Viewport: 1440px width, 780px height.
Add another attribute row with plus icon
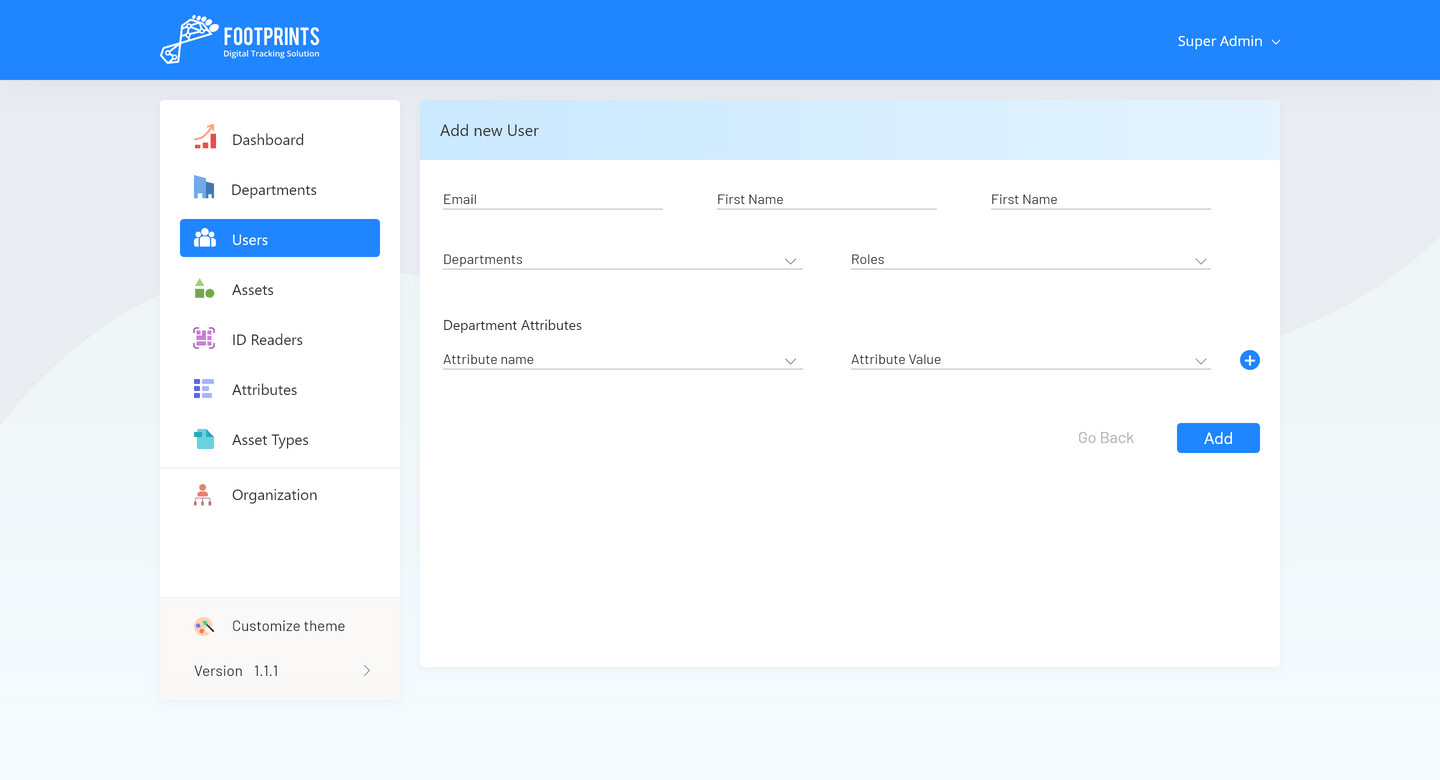click(1249, 360)
